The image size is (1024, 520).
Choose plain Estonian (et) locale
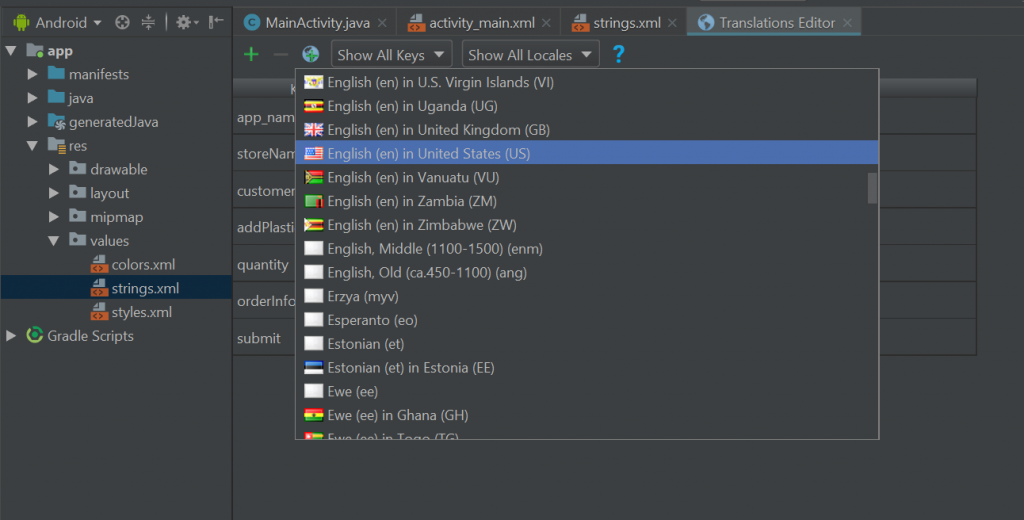pyautogui.click(x=587, y=344)
